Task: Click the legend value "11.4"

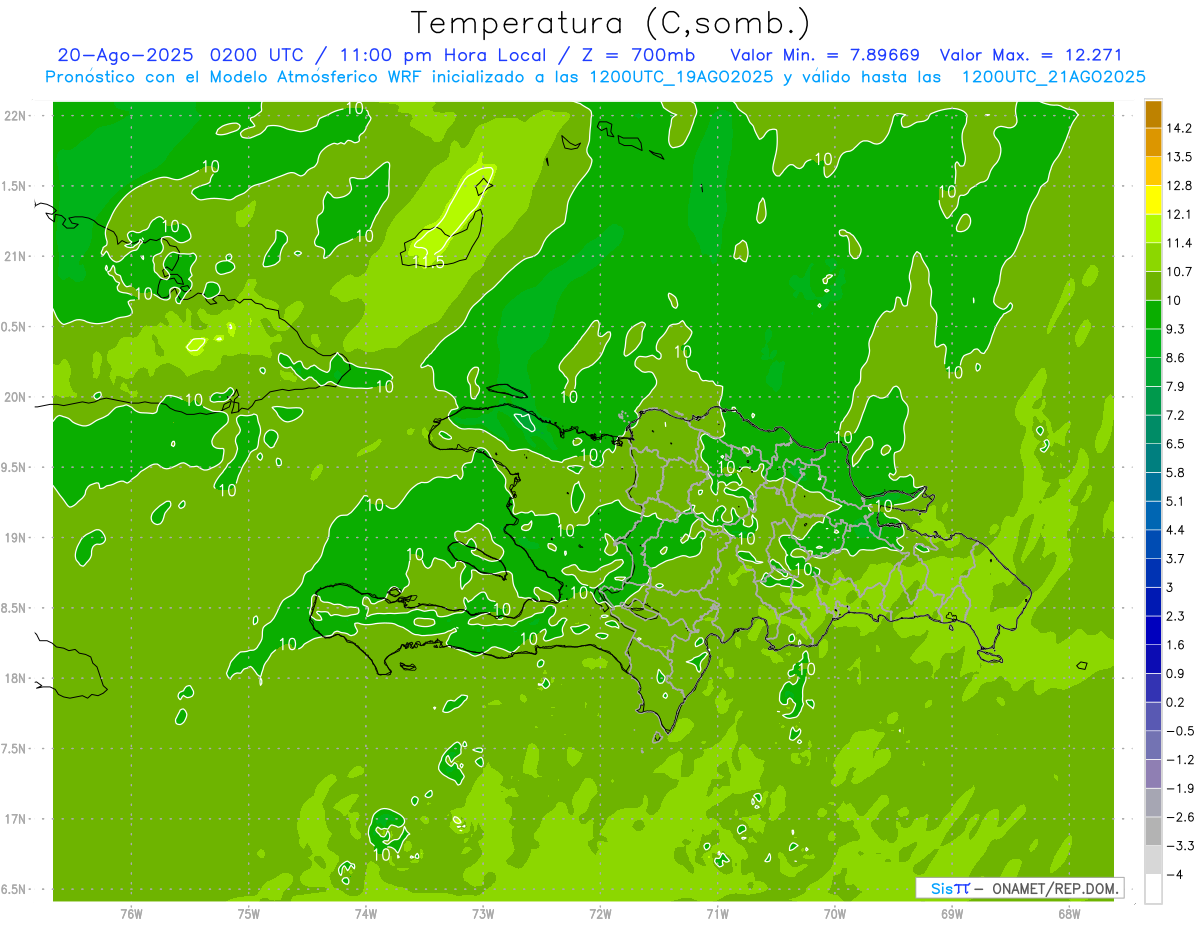Action: [x=1179, y=243]
